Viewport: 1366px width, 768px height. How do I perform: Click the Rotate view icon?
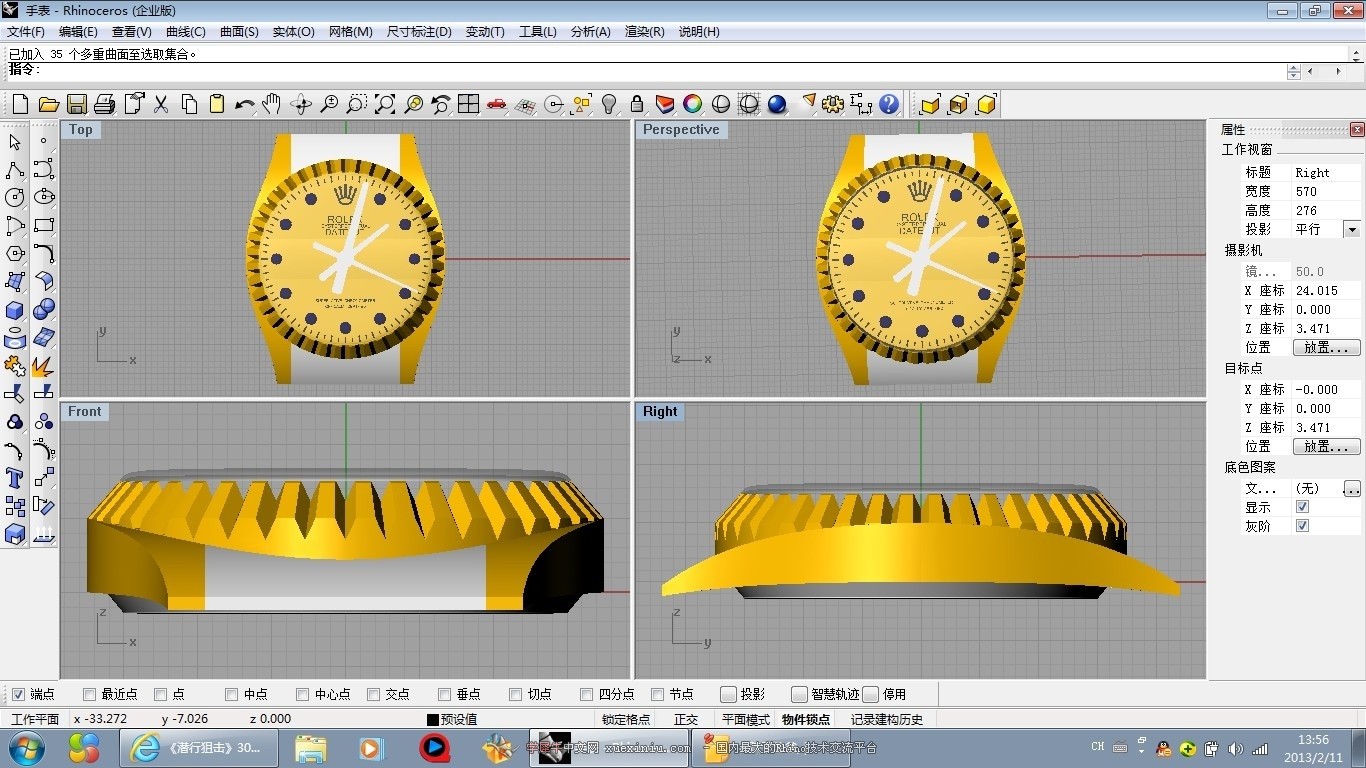click(301, 104)
